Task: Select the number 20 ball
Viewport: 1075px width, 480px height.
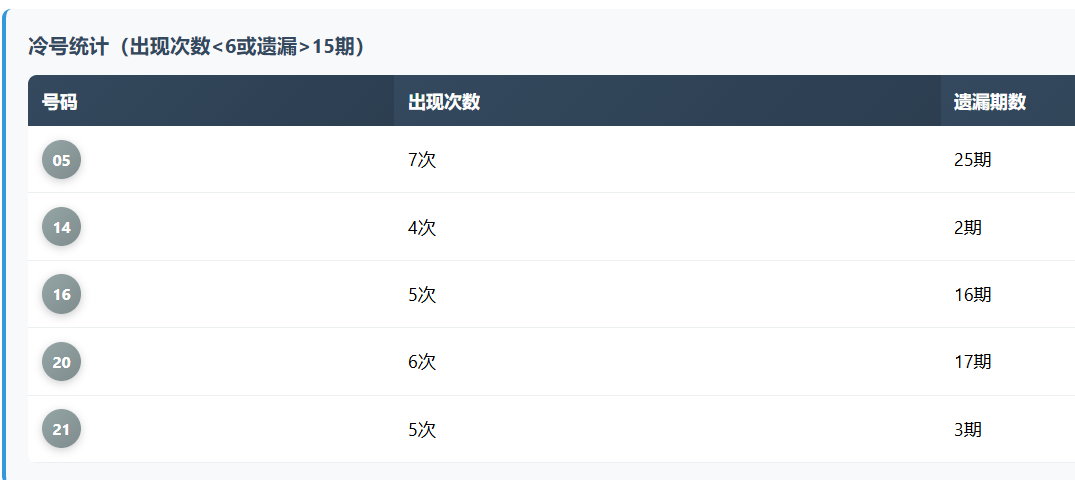Action: tap(61, 362)
